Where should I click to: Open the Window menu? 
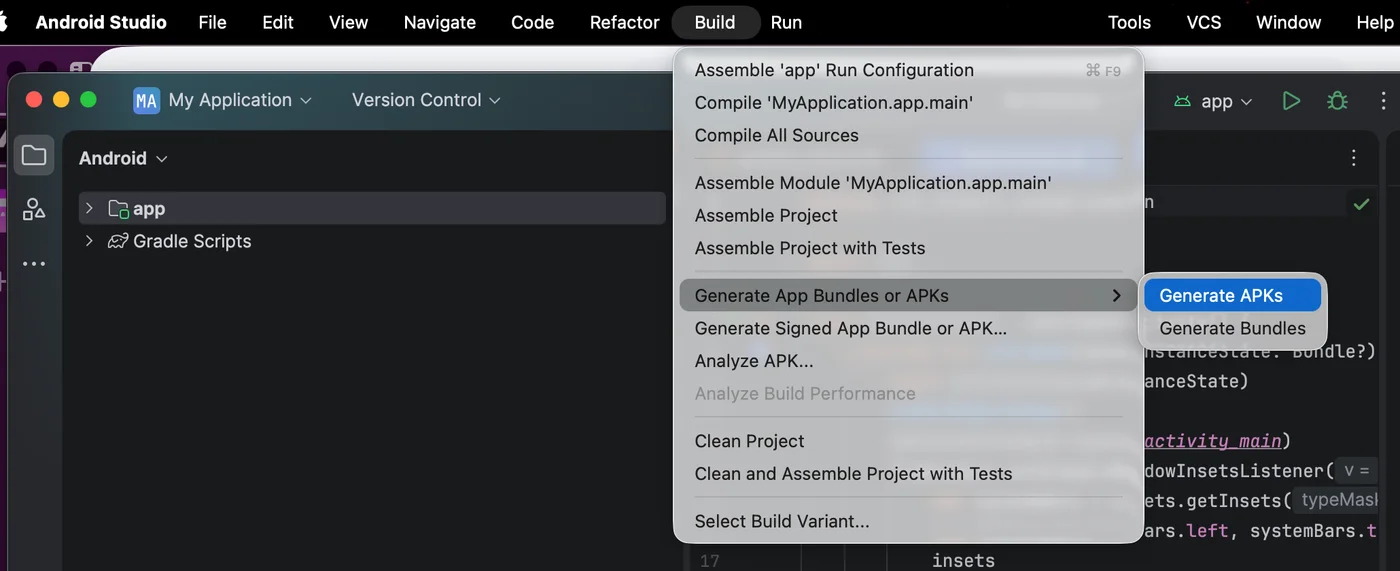(x=1289, y=22)
